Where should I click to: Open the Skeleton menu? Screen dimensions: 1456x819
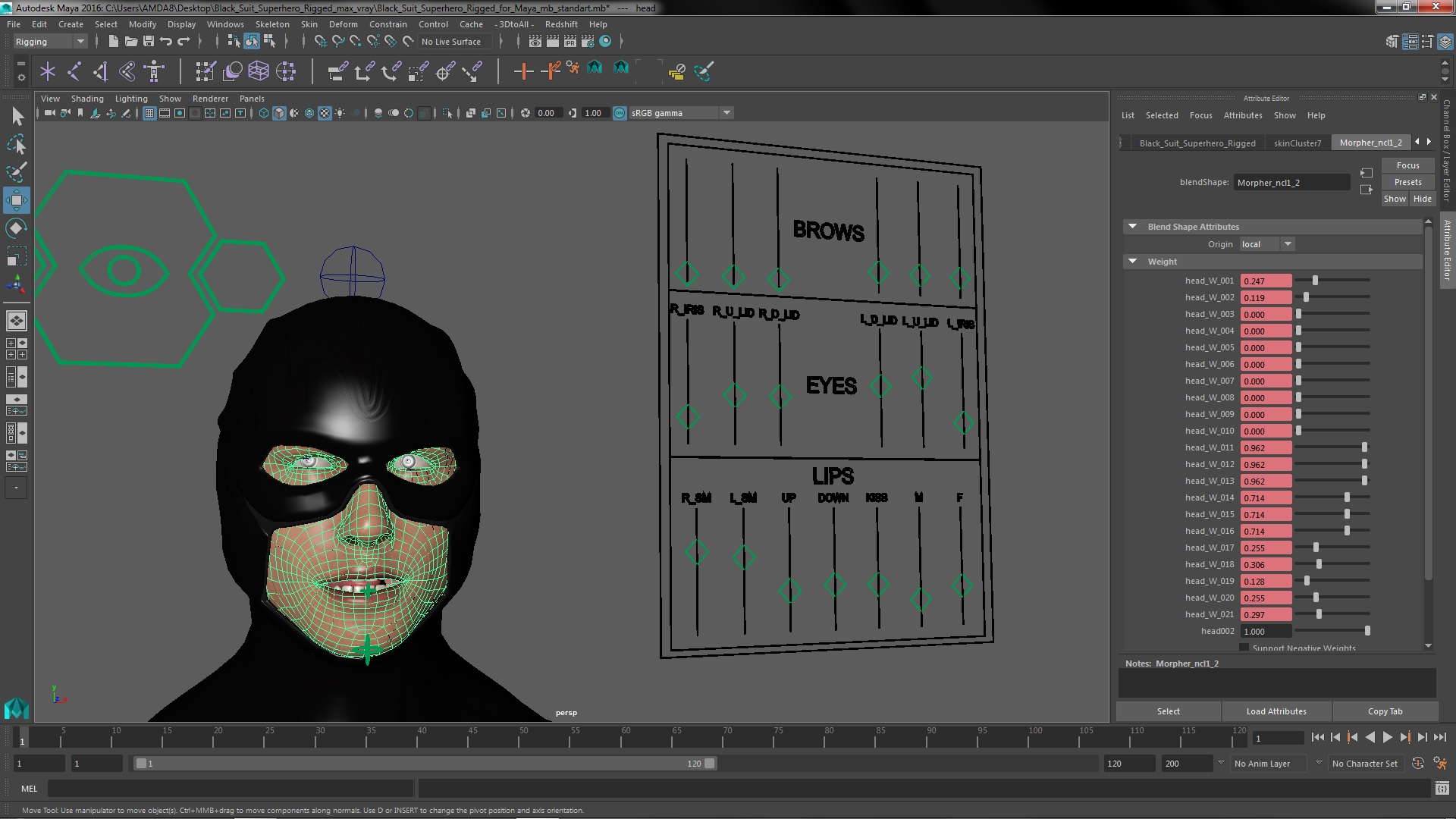(x=271, y=24)
